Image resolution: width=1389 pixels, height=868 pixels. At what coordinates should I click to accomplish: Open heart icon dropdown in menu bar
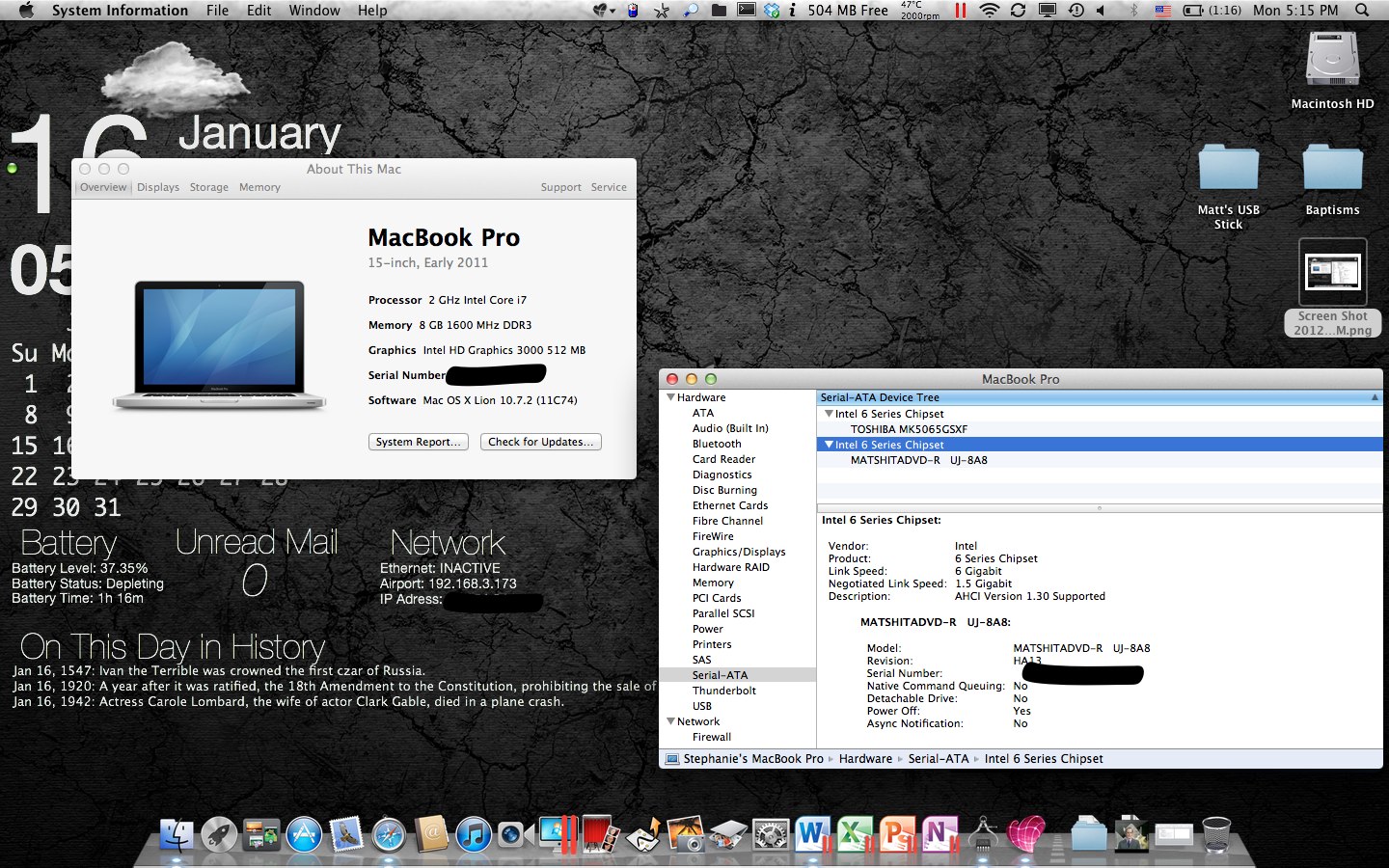point(604,11)
